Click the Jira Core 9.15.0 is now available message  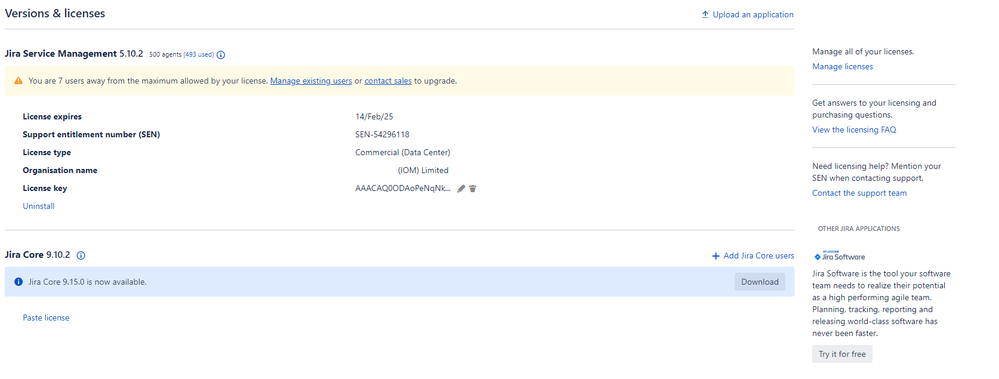click(87, 282)
